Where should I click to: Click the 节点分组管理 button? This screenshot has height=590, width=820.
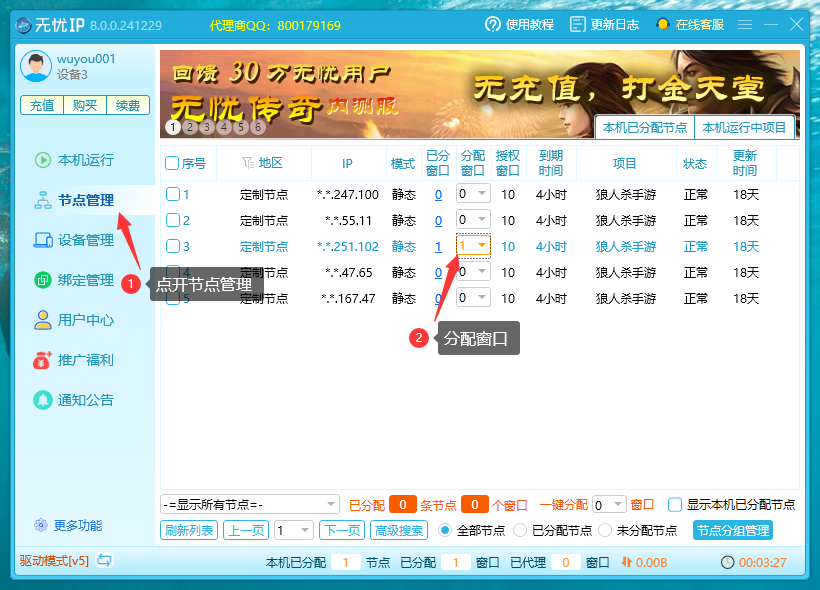coord(733,530)
